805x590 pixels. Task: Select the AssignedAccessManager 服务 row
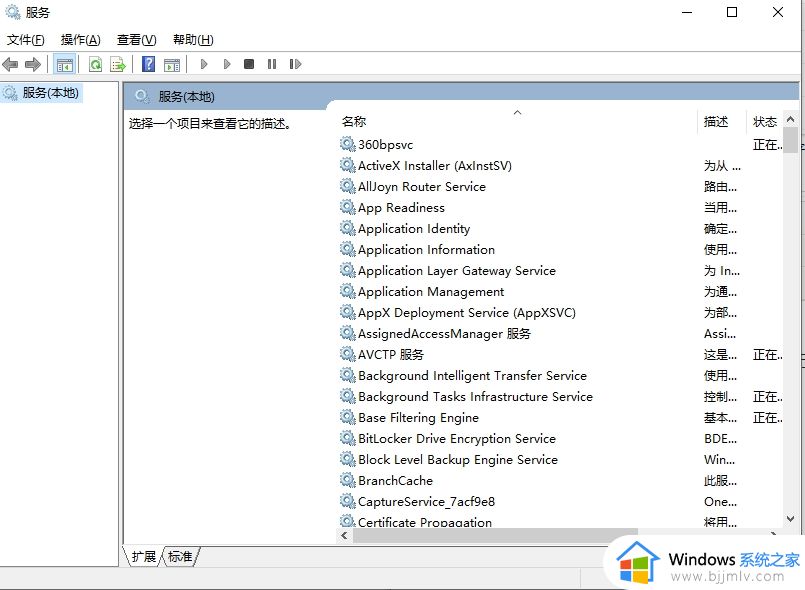pos(561,334)
